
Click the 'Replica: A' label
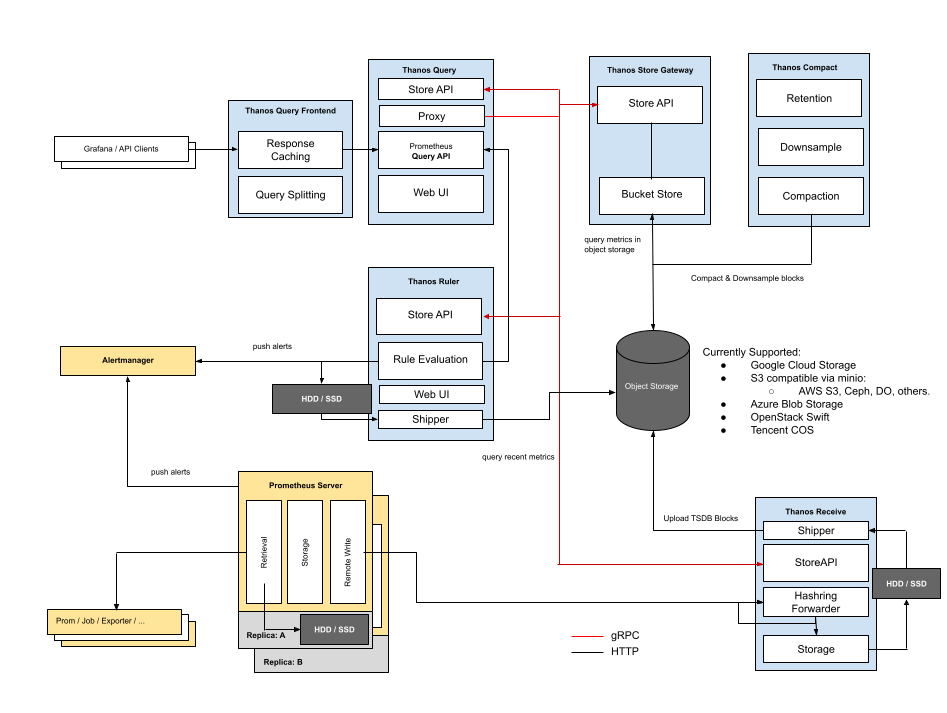pos(266,635)
